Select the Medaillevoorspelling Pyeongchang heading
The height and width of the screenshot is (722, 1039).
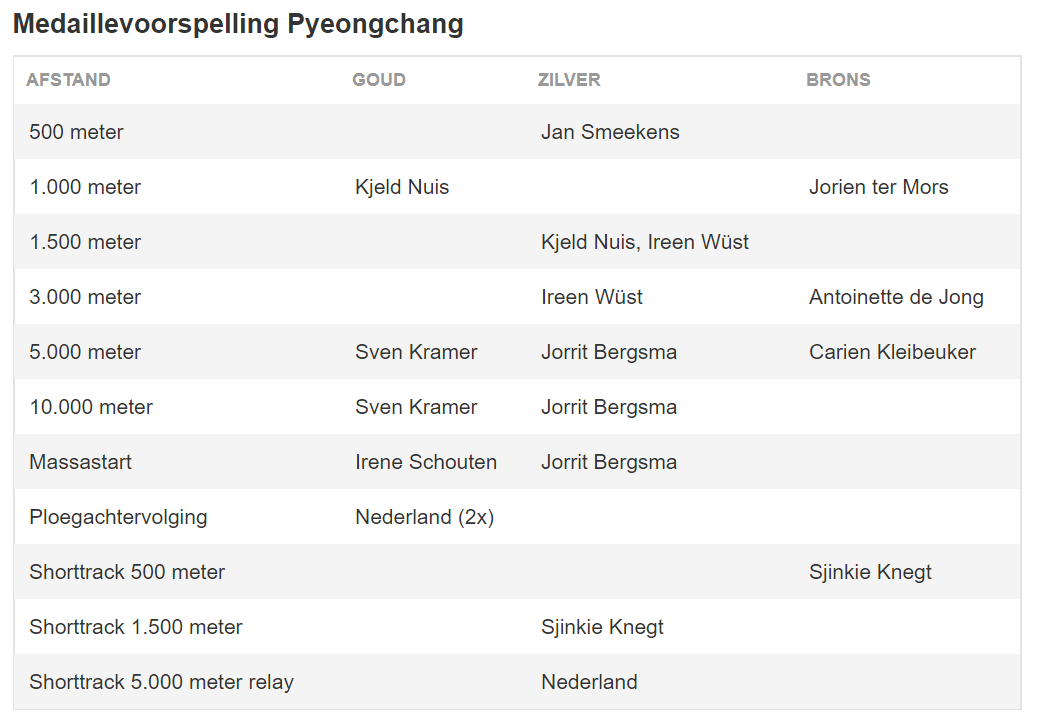[239, 24]
